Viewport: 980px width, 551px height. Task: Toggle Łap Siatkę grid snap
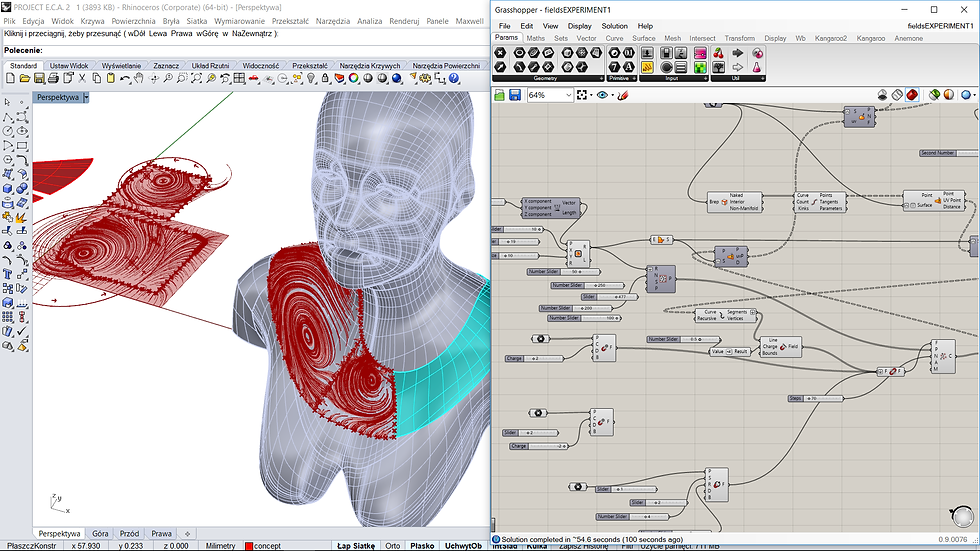coord(356,545)
